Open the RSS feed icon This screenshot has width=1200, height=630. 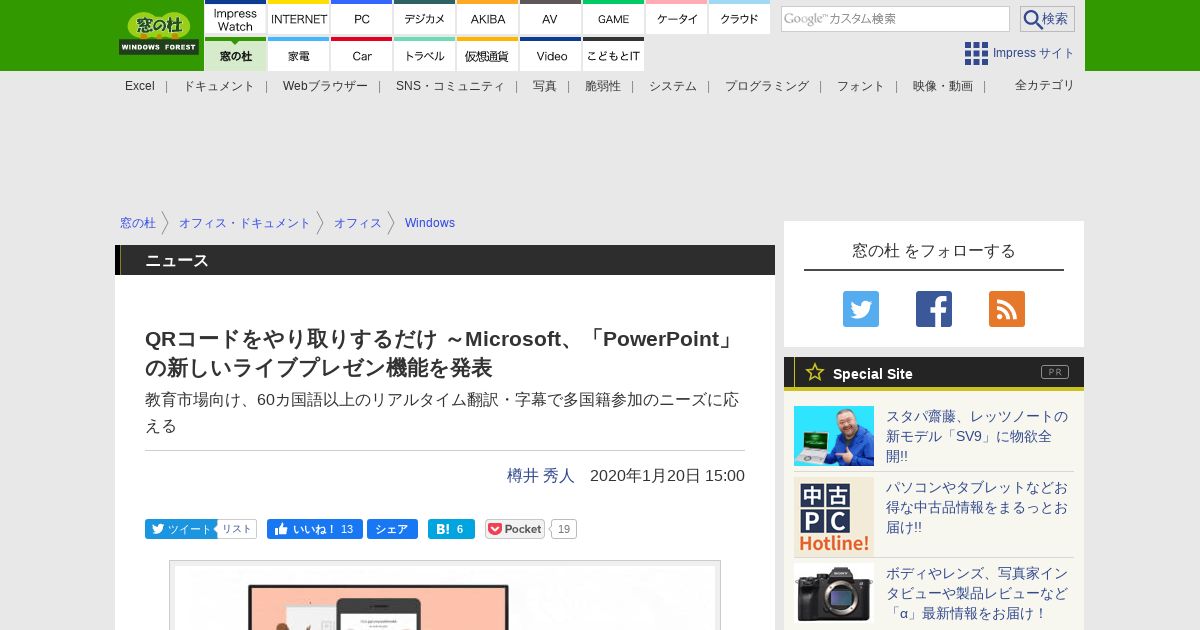[x=1007, y=309]
